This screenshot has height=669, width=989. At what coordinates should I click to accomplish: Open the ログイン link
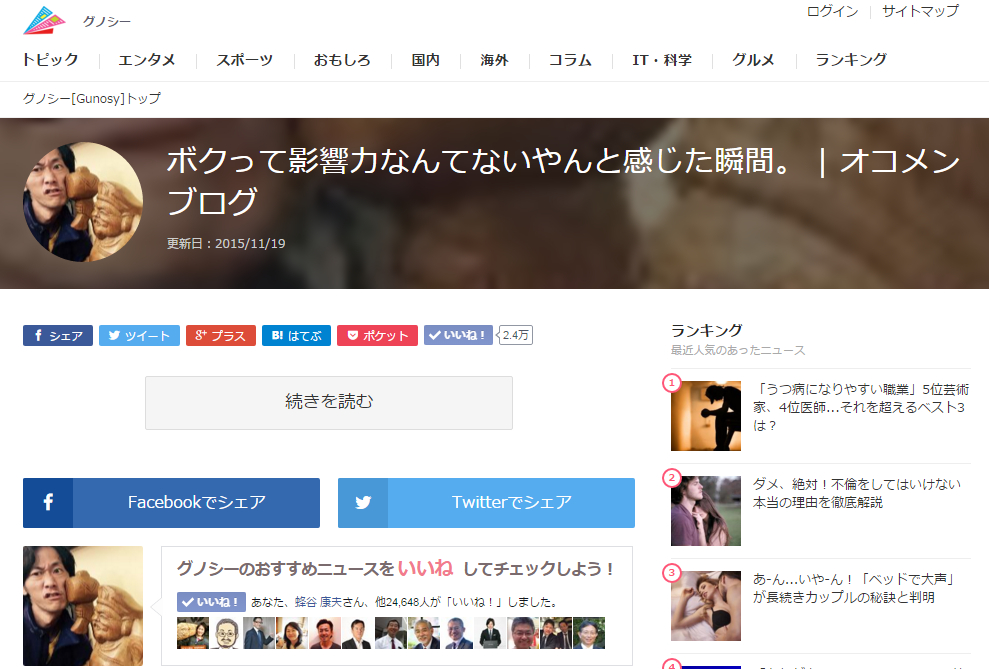(832, 11)
